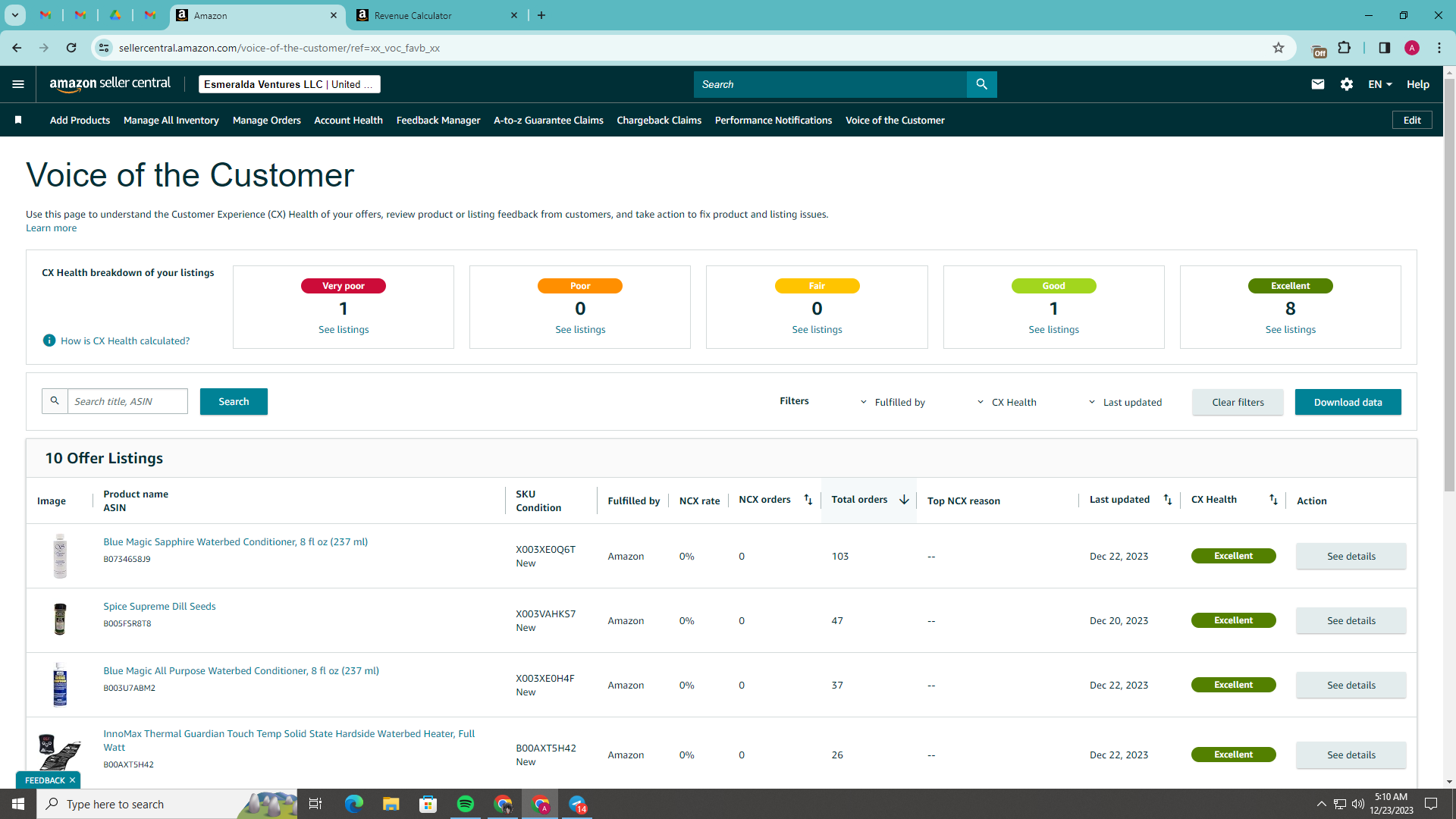Screen dimensions: 1456x819
Task: Open Performance Notifications nav item
Action: point(773,120)
